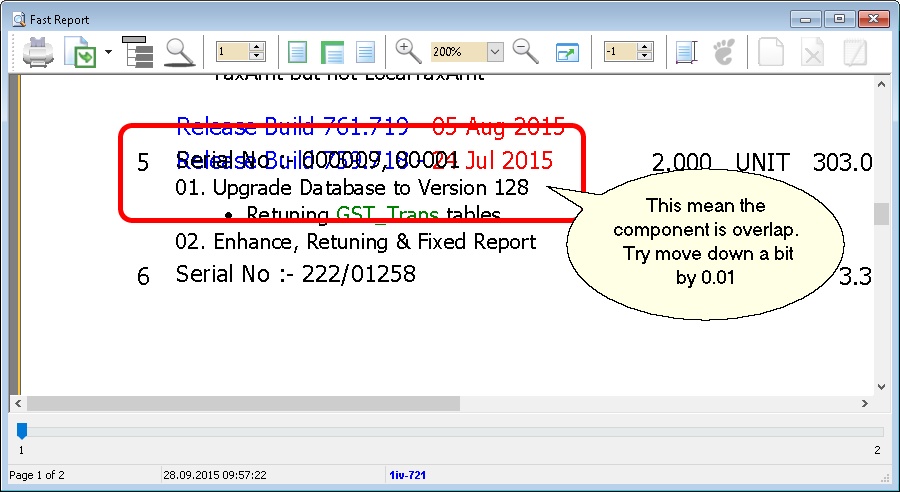The width and height of the screenshot is (900, 492).
Task: Expand the 200% zoom level dropdown
Action: [495, 51]
